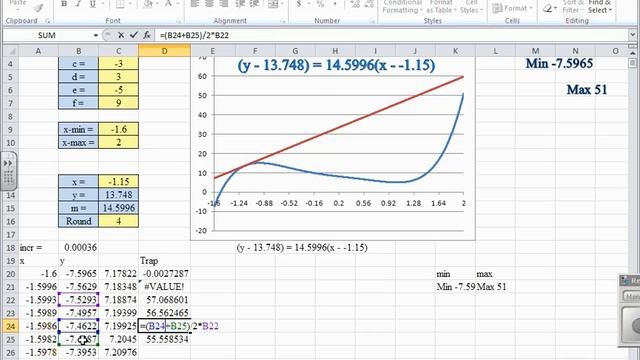Viewport: 640px width, 360px height.
Task: Click the Font Color letter A icon
Action: 169,4
